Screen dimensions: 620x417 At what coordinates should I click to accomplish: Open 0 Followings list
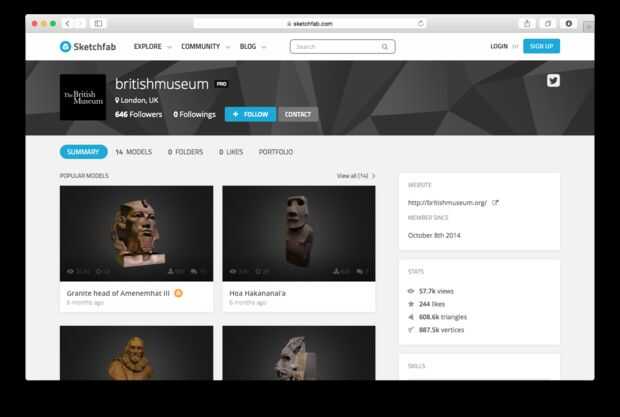pos(194,115)
